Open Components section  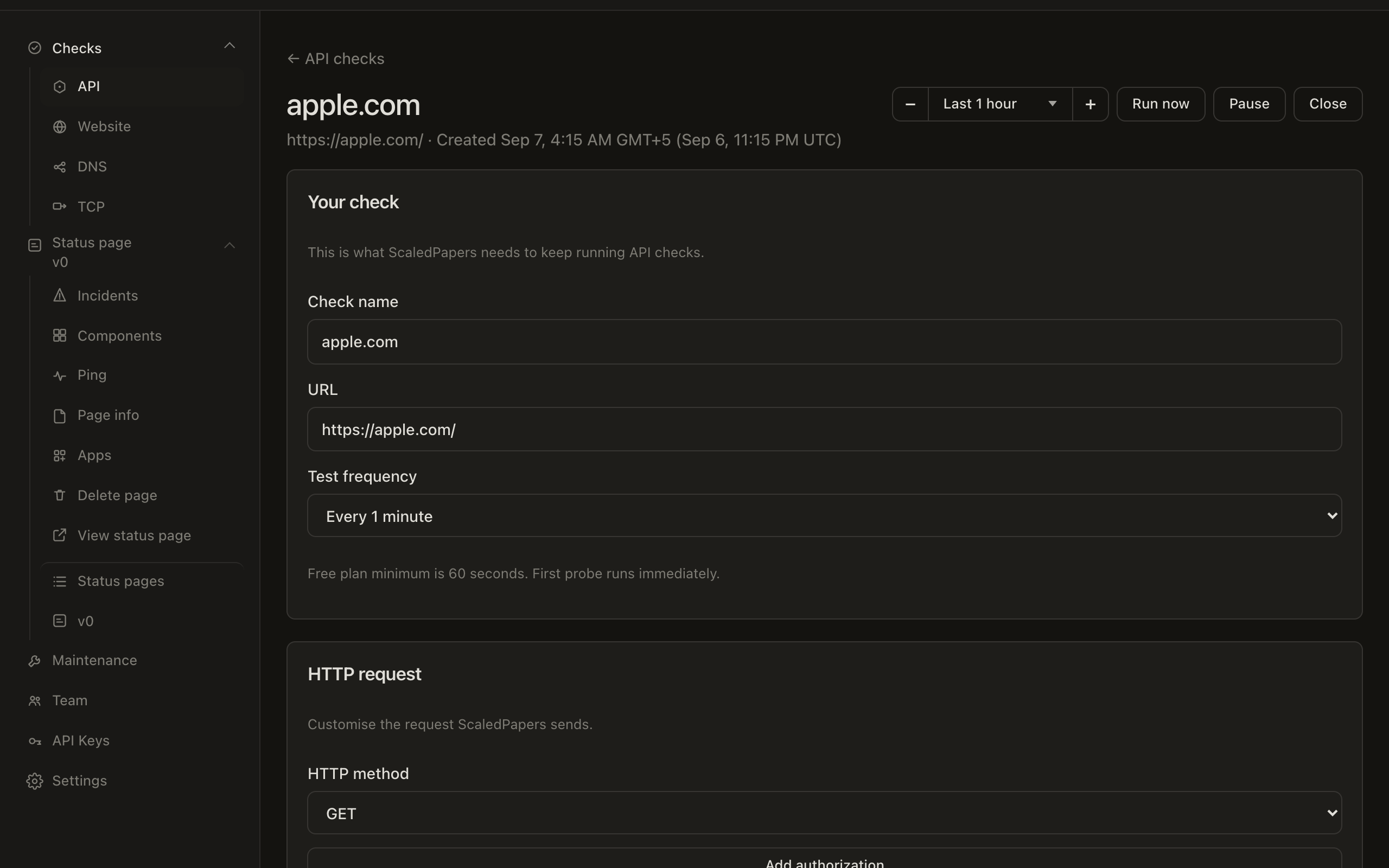pos(142,336)
